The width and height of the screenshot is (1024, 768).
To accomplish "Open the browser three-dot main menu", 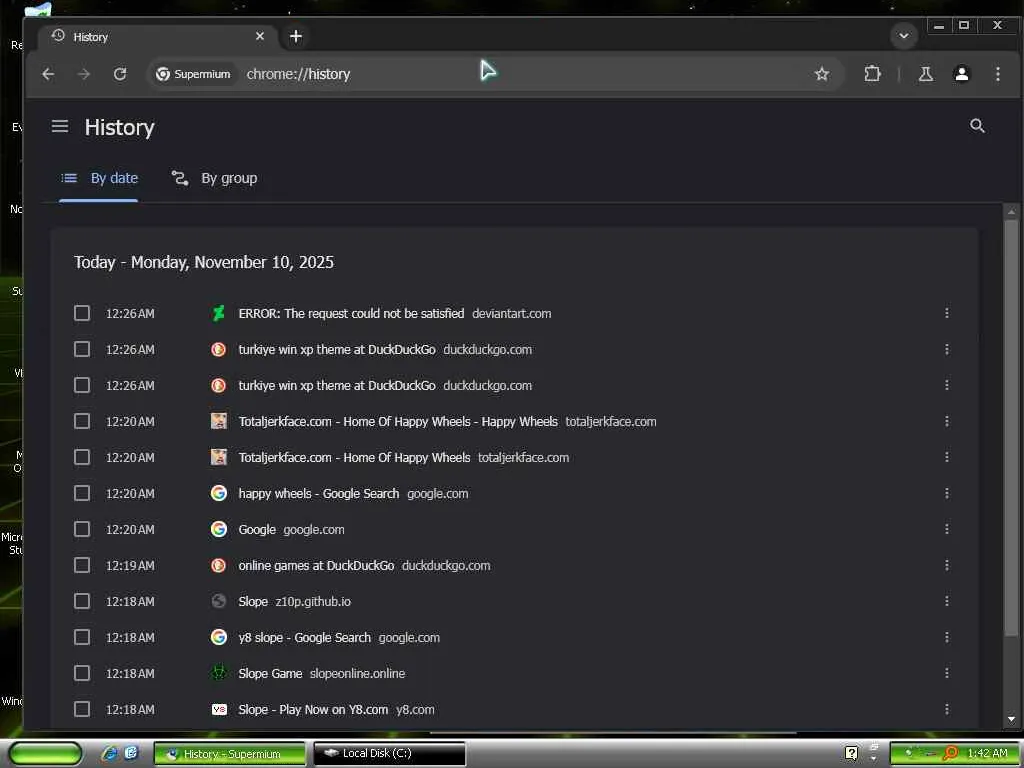I will (x=997, y=74).
